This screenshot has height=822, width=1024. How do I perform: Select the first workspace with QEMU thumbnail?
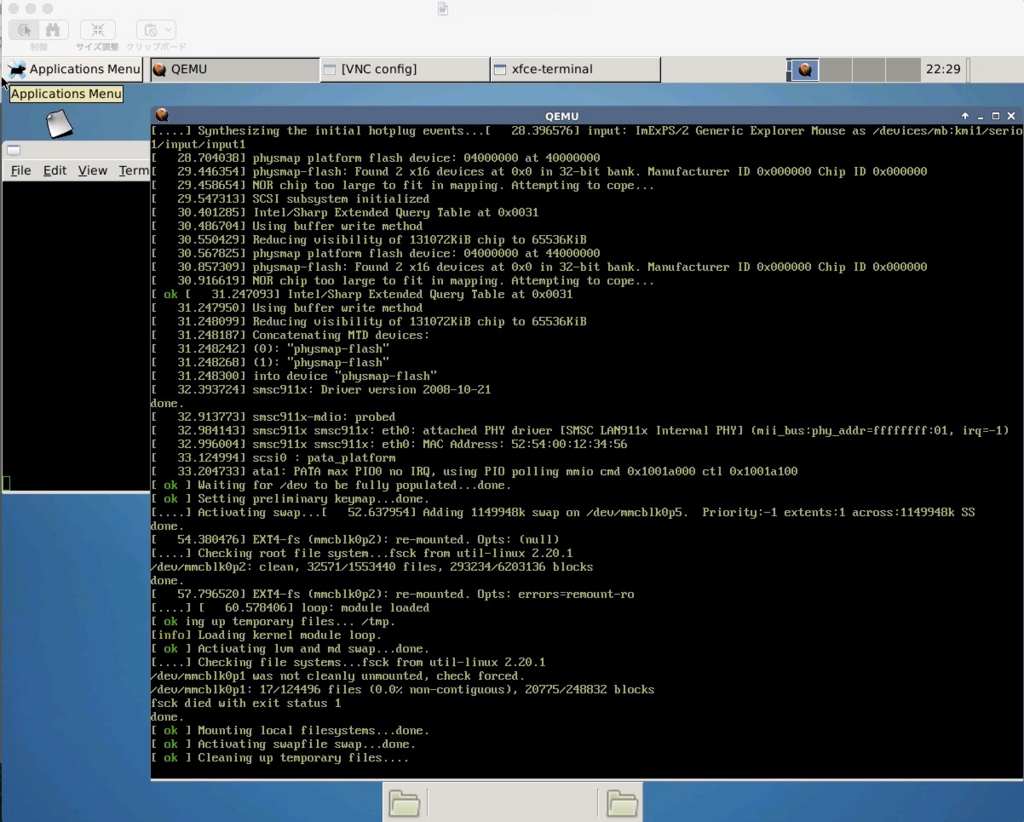tap(803, 69)
